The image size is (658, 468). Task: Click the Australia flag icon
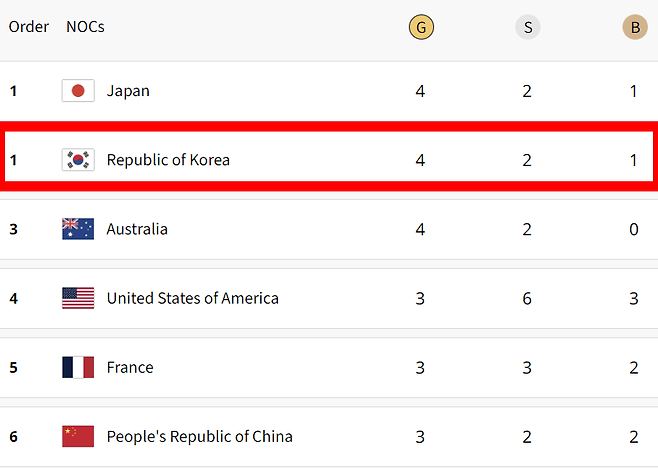point(78,229)
